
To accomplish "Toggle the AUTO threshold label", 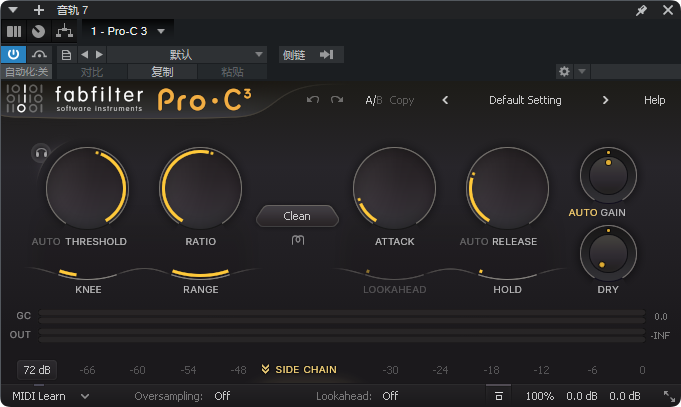I will [46, 242].
